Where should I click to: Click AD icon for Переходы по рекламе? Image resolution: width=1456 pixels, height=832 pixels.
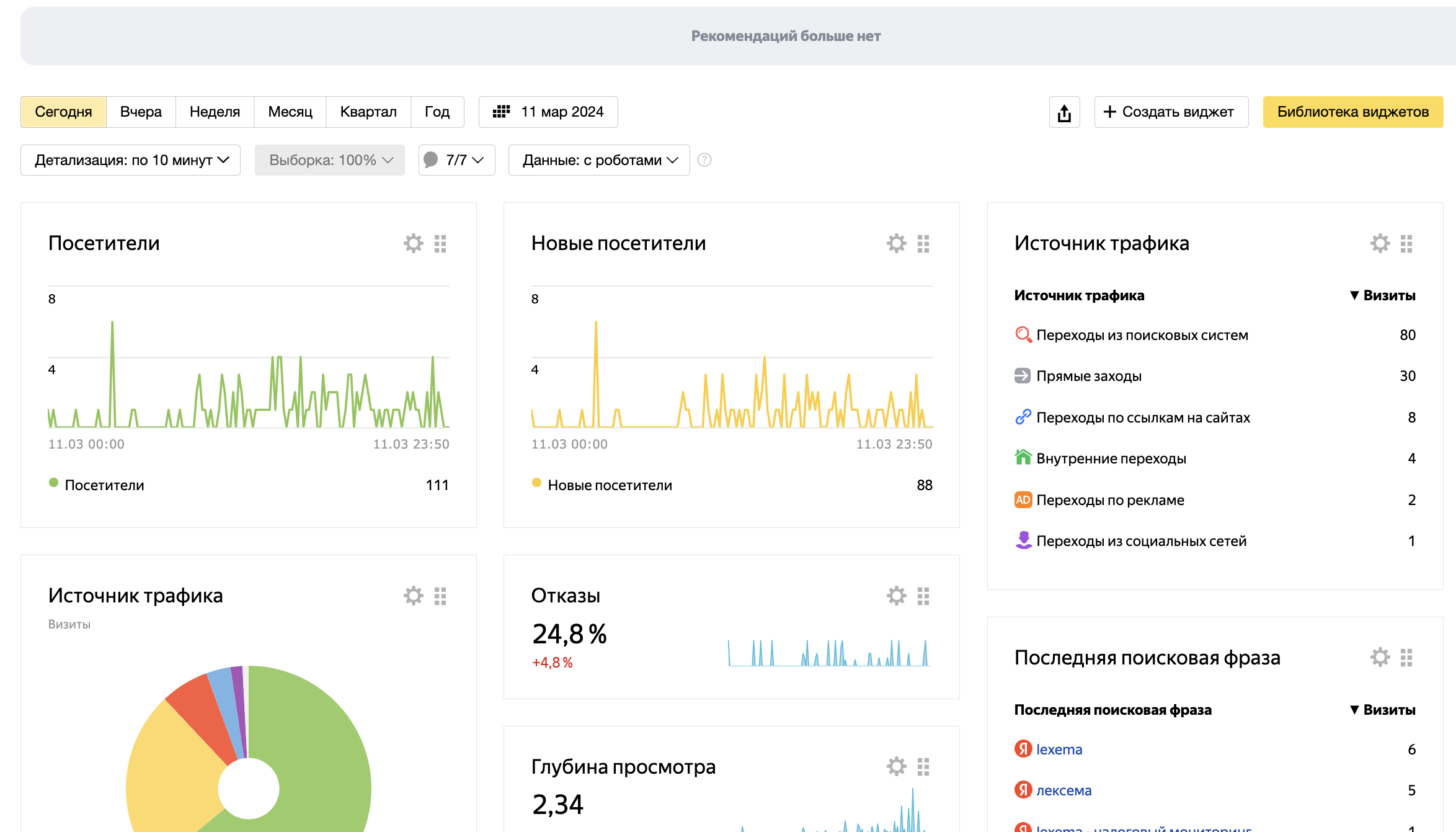(x=1023, y=499)
